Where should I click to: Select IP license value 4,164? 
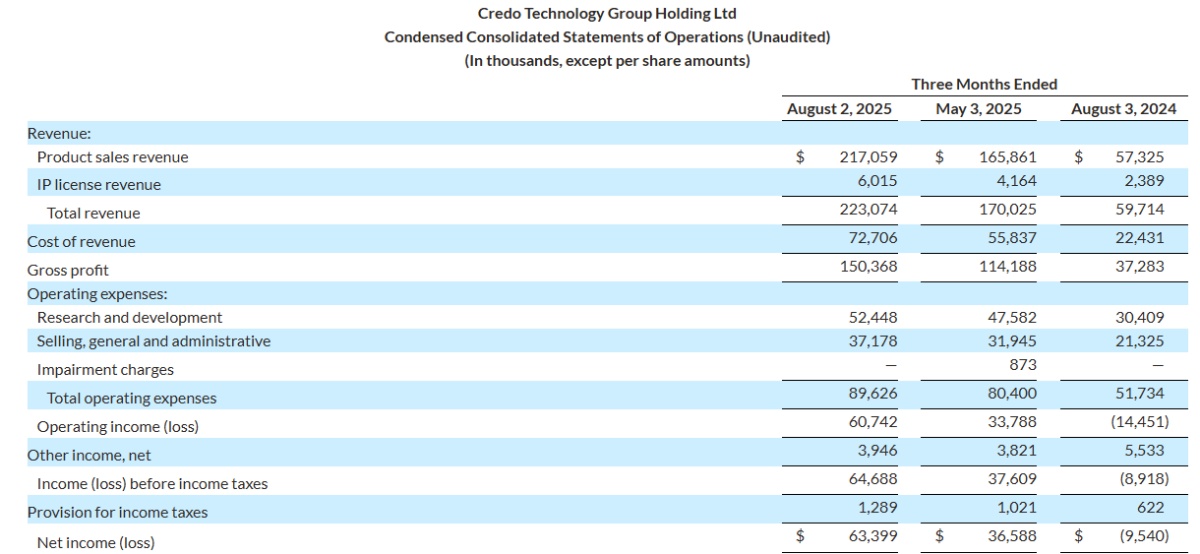click(x=1017, y=181)
